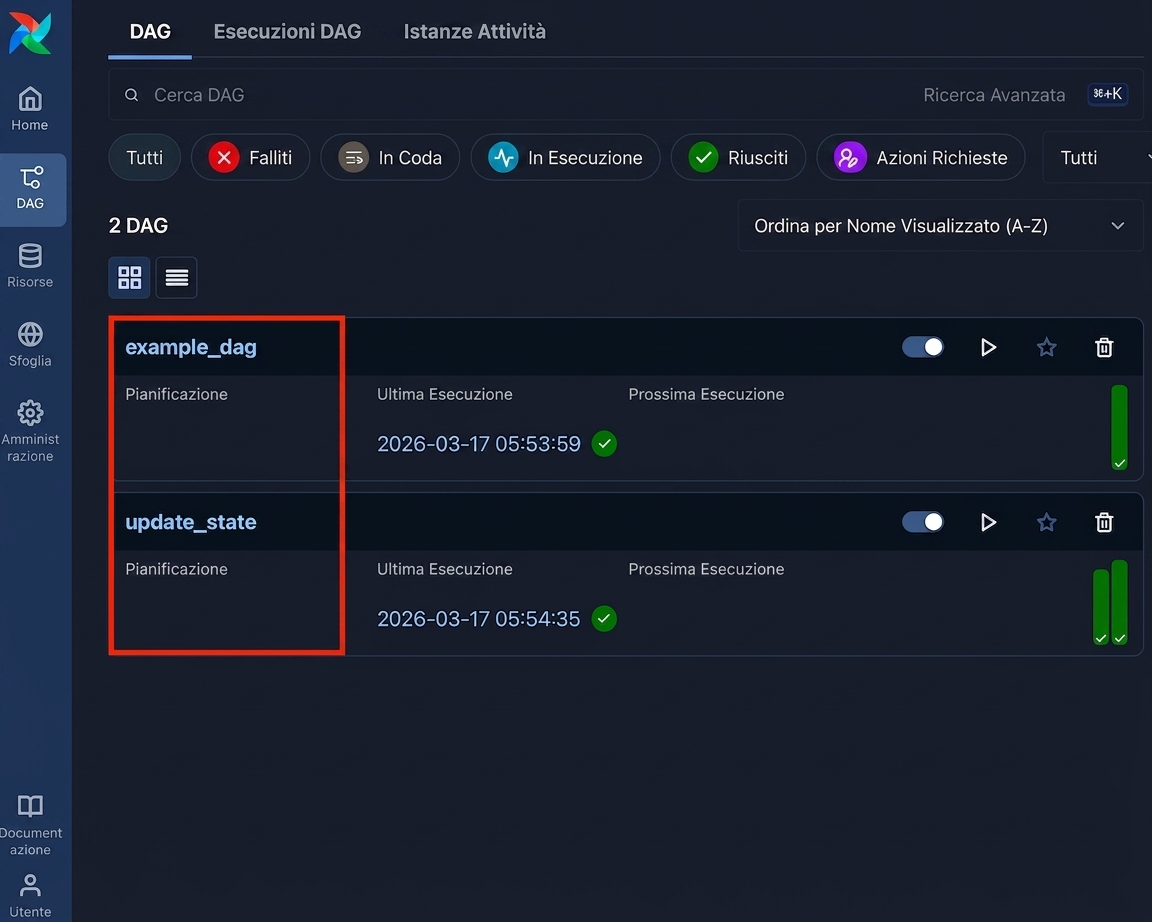Image resolution: width=1152 pixels, height=922 pixels.
Task: Open the DAG sidebar section
Action: pos(31,188)
